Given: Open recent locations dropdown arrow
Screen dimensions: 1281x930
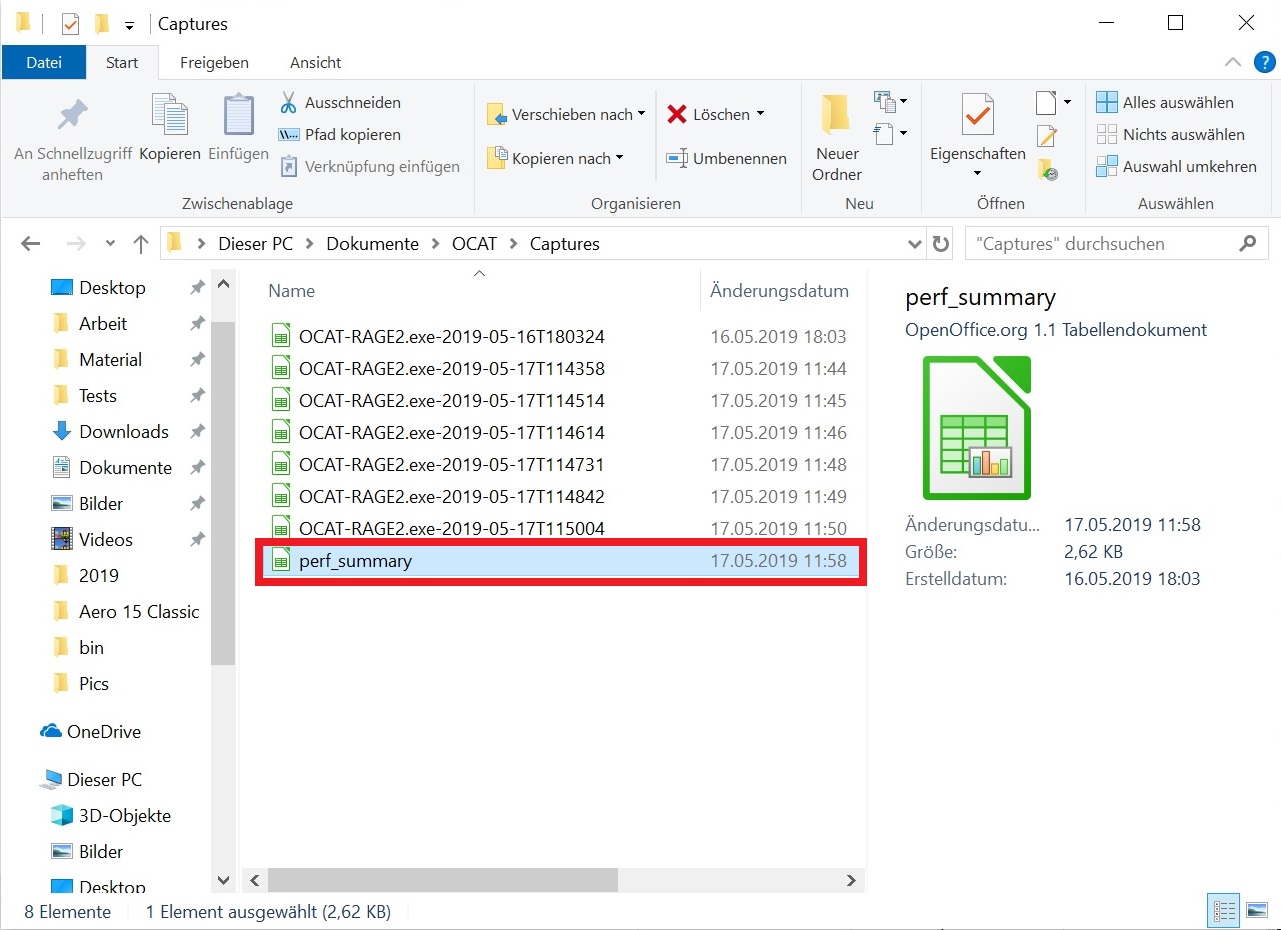Looking at the screenshot, I should (x=110, y=243).
